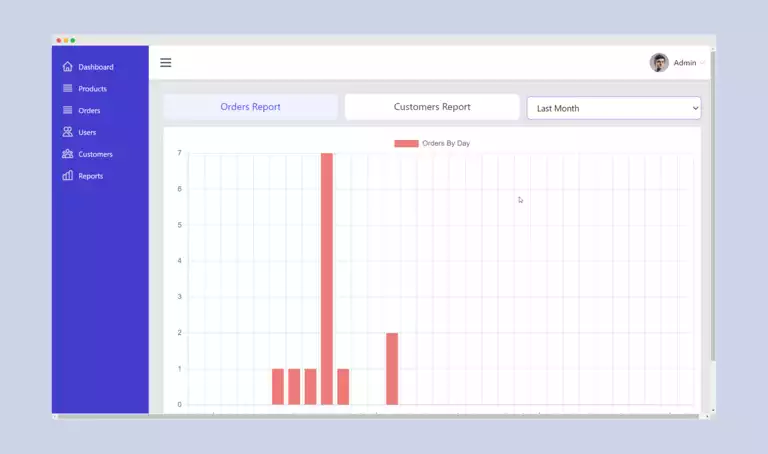The width and height of the screenshot is (768, 454).
Task: Click the red close window dot
Action: point(59,40)
